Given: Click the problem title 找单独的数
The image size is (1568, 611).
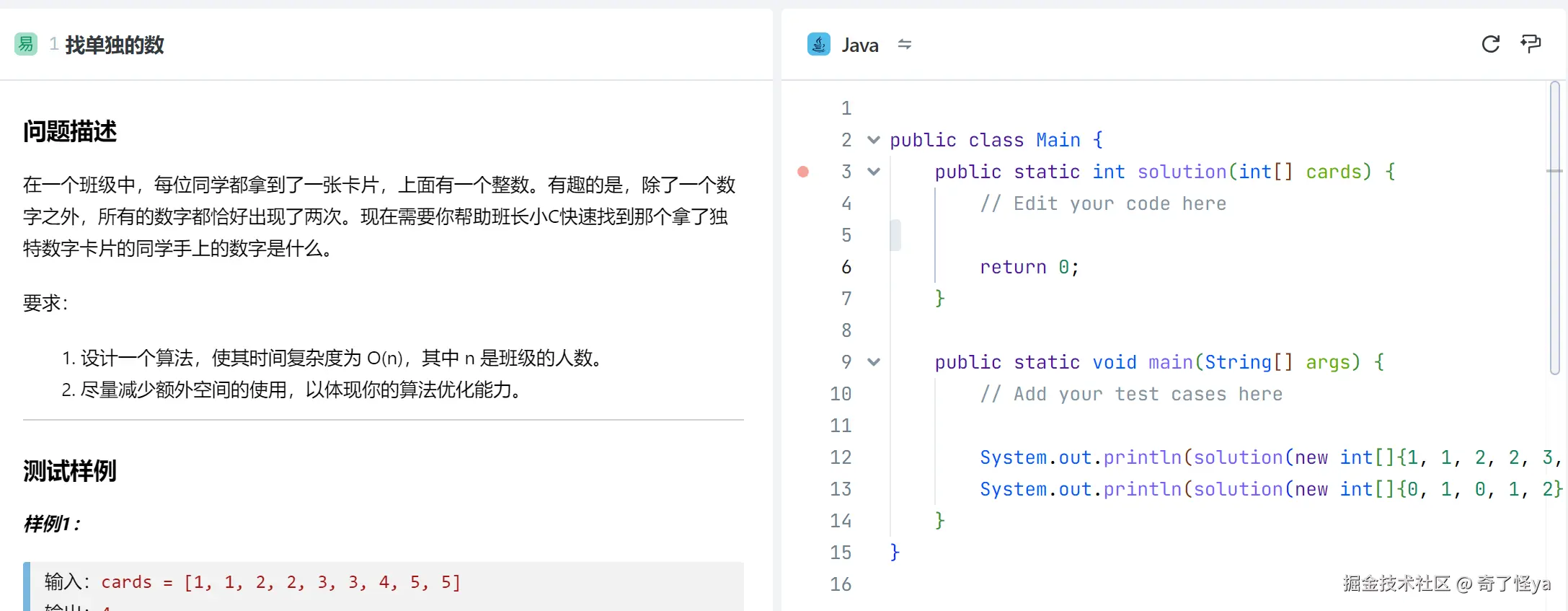Looking at the screenshot, I should coord(115,45).
